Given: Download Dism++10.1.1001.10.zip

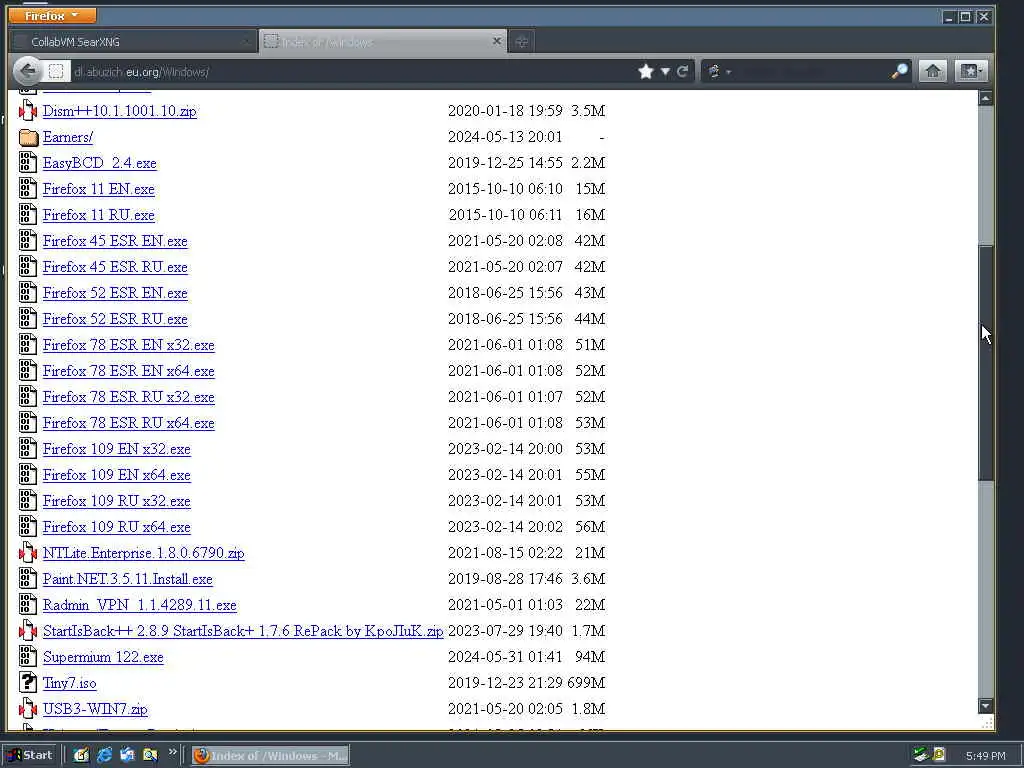Looking at the screenshot, I should tap(120, 111).
